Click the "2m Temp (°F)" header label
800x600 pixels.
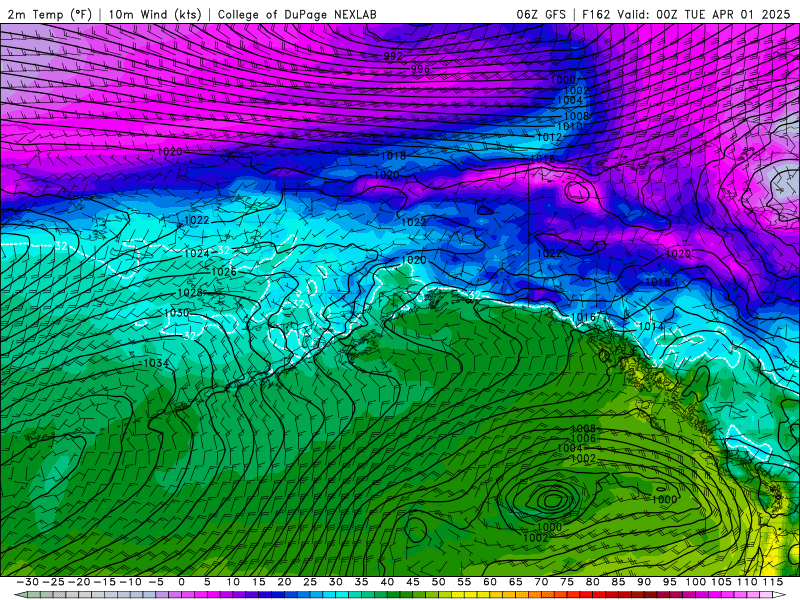49,14
